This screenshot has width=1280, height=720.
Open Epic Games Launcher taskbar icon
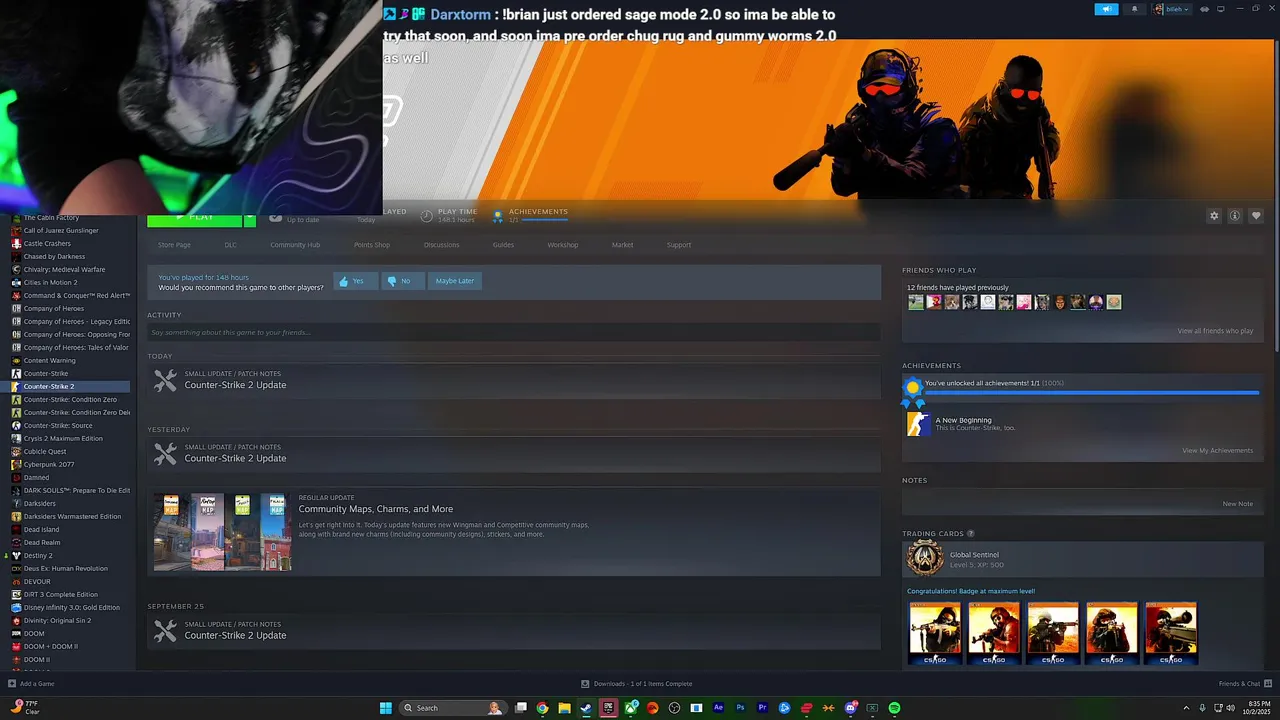tap(608, 708)
